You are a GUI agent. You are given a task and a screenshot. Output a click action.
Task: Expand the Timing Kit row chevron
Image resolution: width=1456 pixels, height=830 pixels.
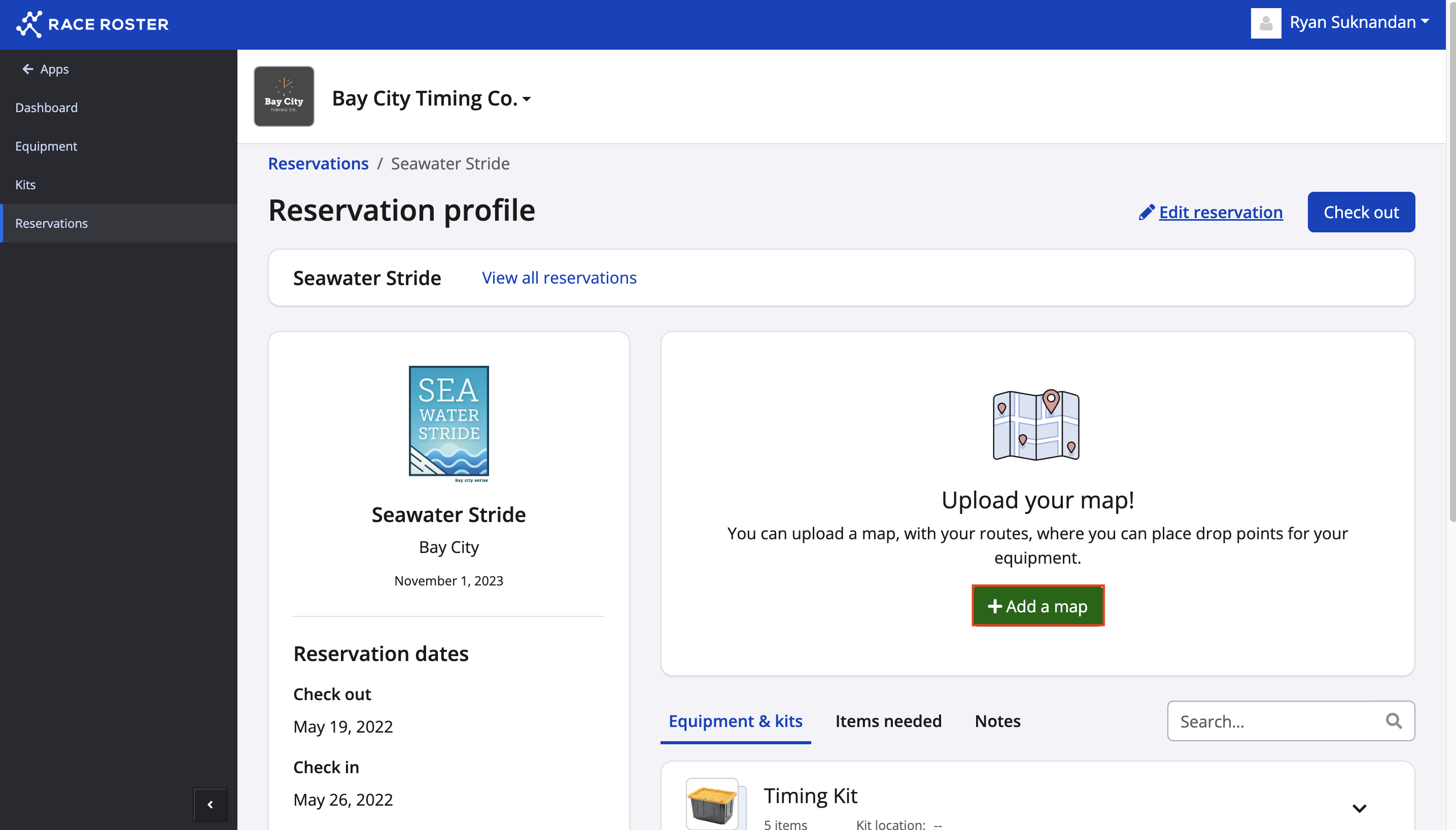pos(1359,808)
